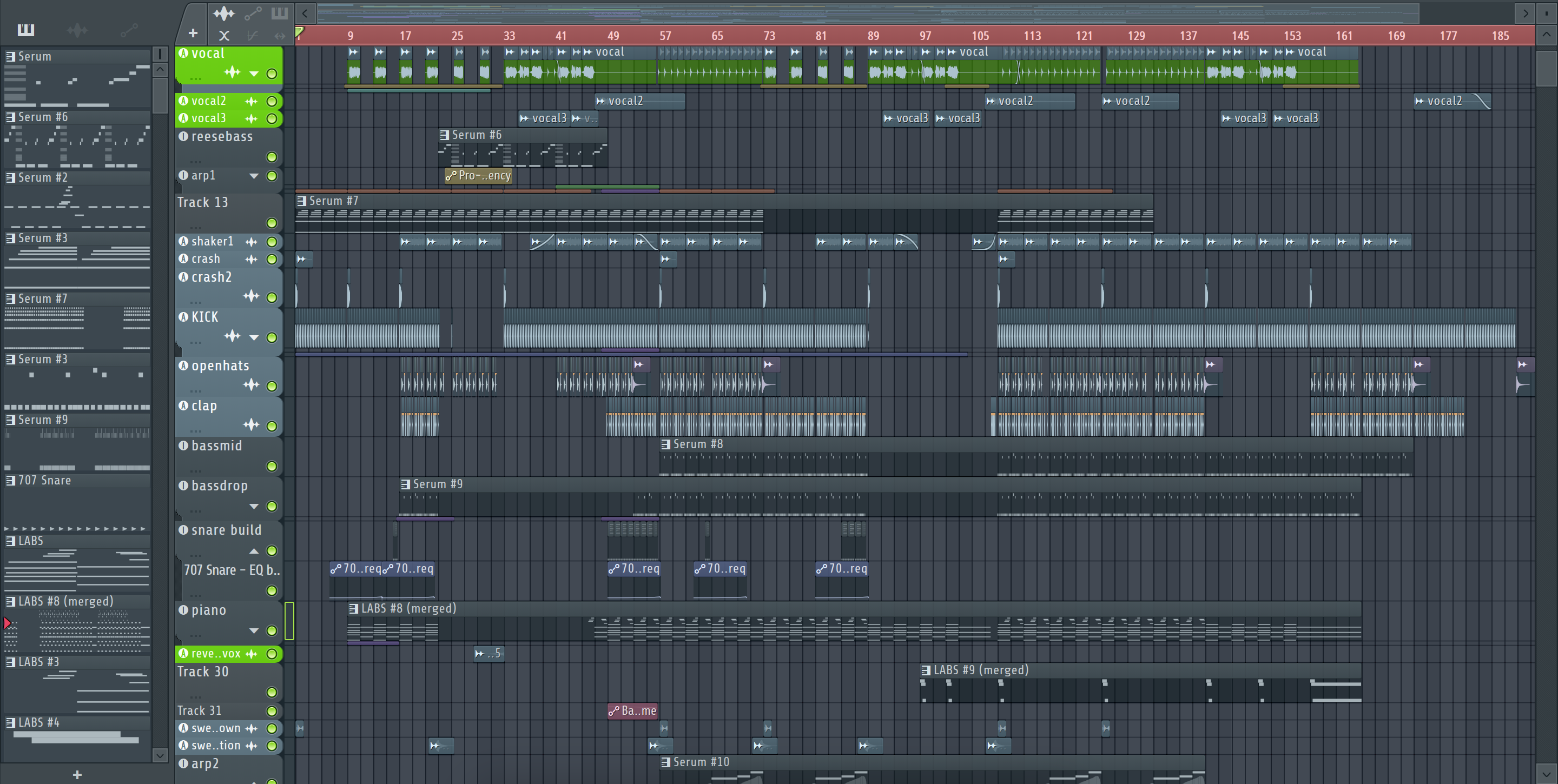Click the waveform icon on the swe..tion track
The image size is (1558, 784).
252,745
